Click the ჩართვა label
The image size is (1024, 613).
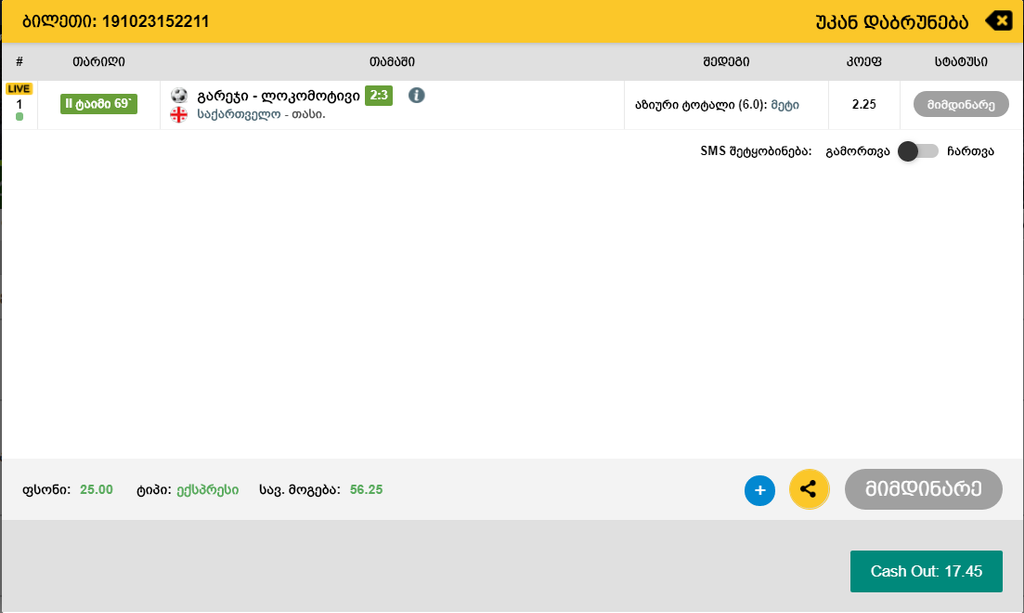[x=970, y=151]
